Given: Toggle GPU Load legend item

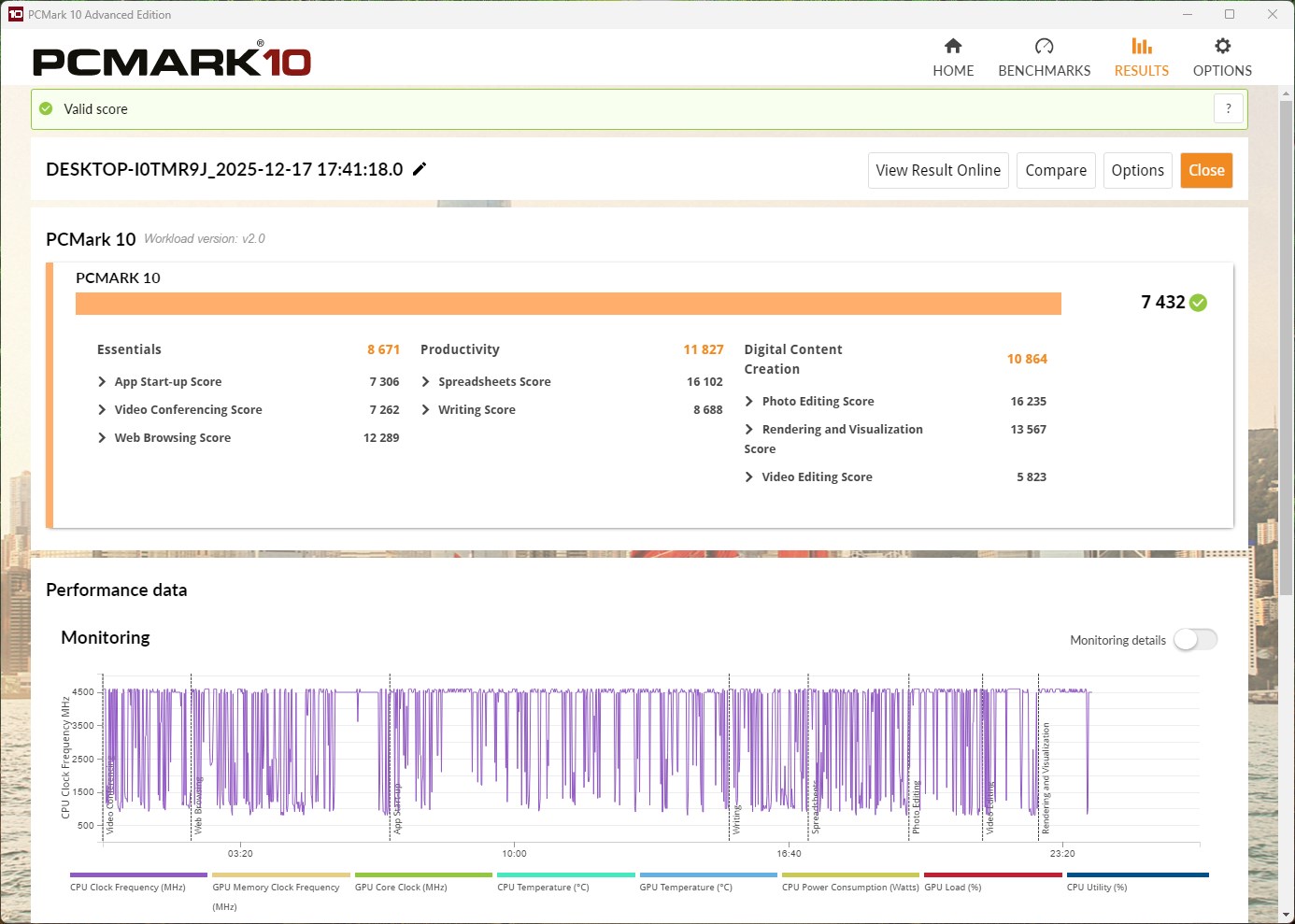Looking at the screenshot, I should 953,887.
